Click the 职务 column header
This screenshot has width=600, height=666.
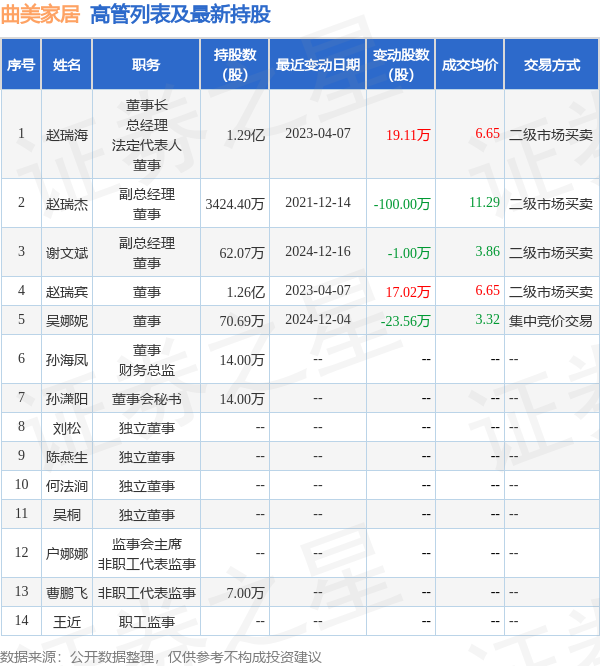[146, 65]
